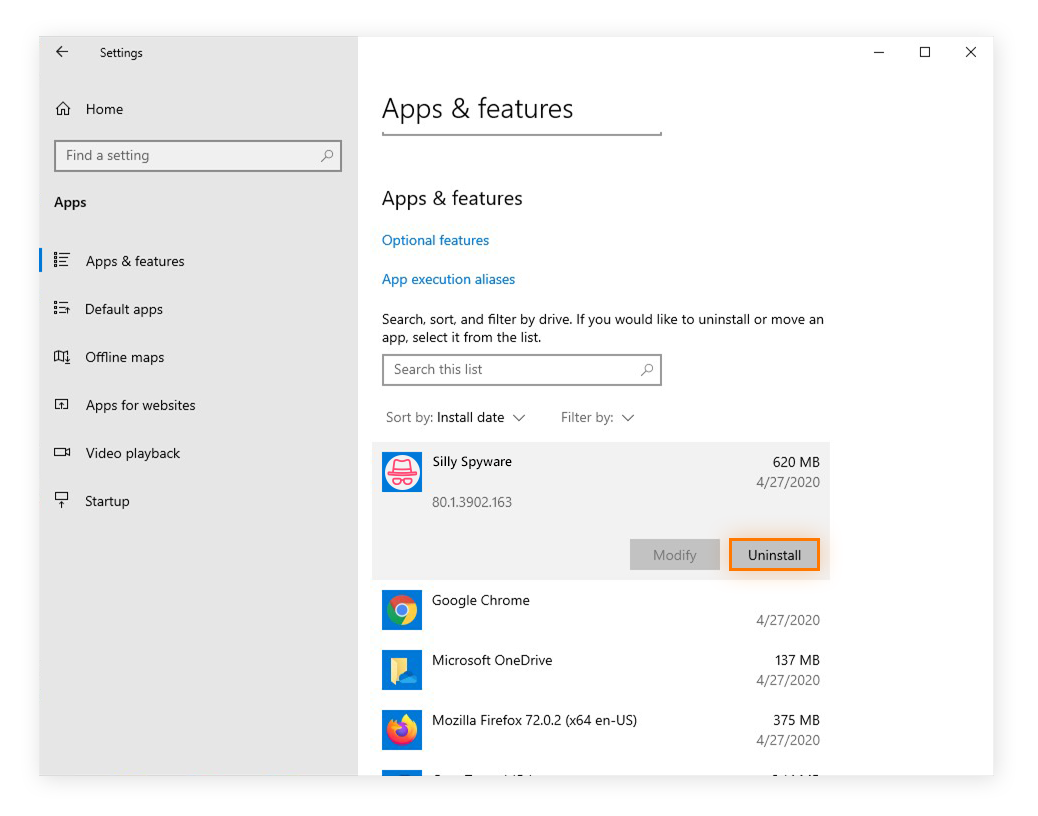Screen dimensions: 1038x816
Task: Open the Optional features link
Action: (x=435, y=240)
